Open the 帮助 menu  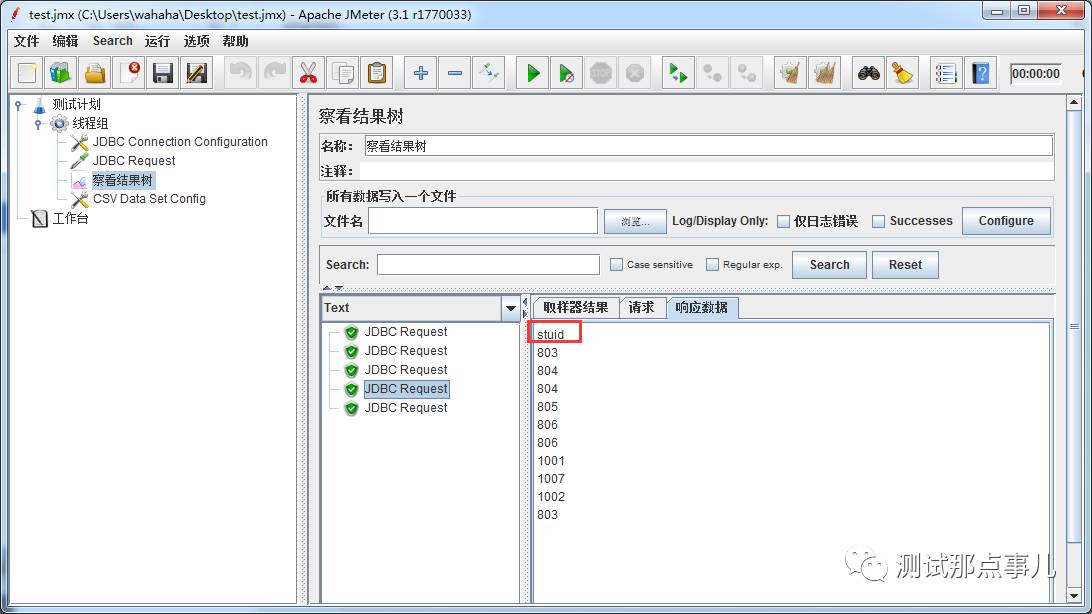pyautogui.click(x=235, y=41)
